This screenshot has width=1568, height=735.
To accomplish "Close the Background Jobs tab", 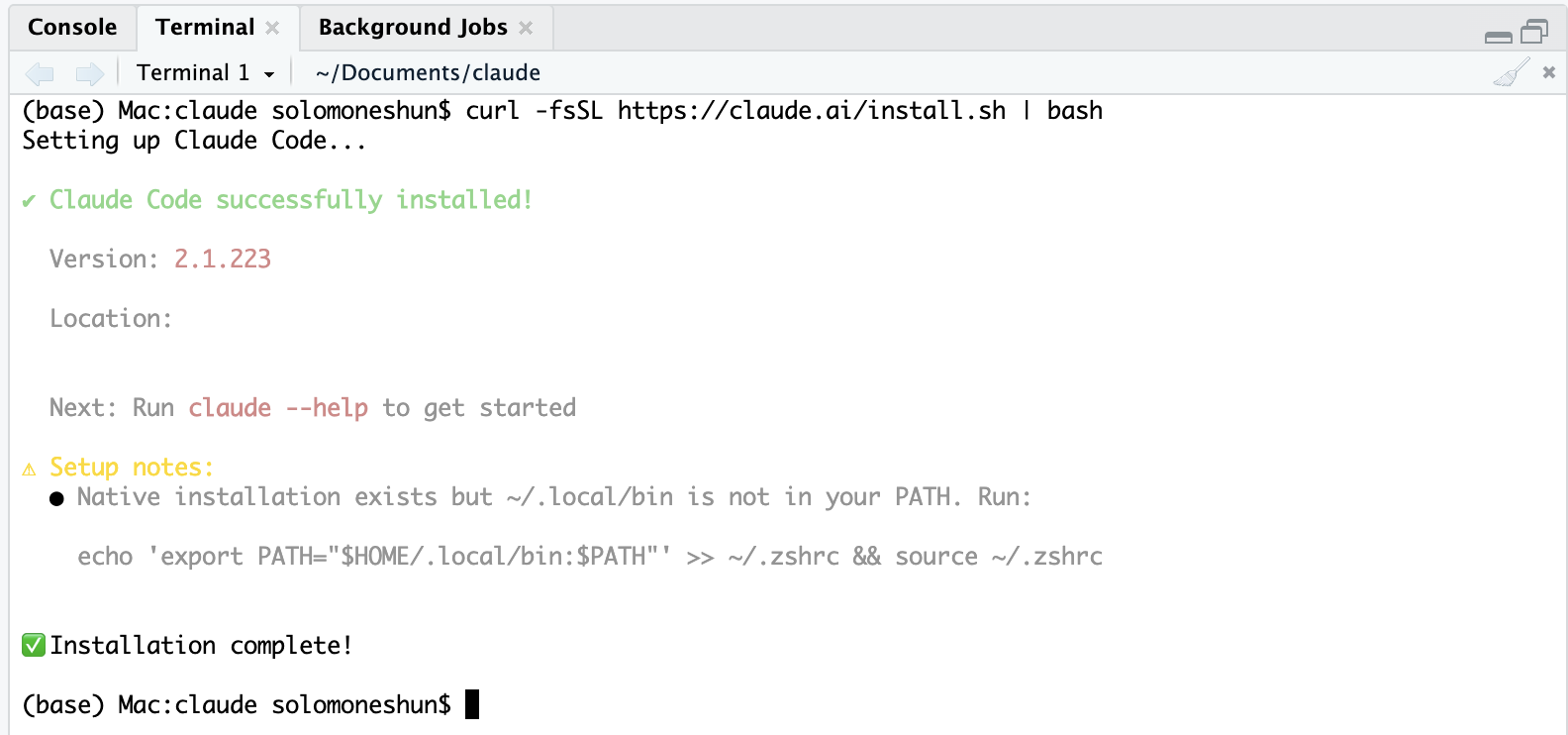I will (526, 28).
